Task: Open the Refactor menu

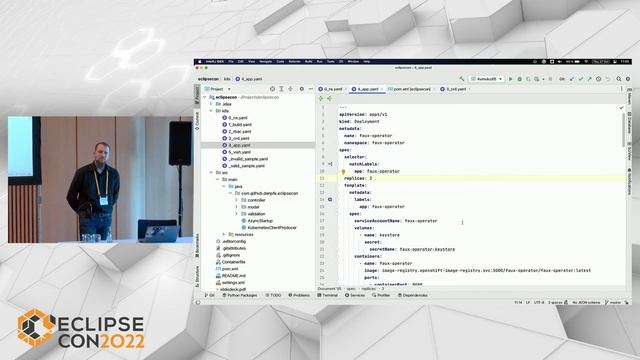Action: (294, 62)
